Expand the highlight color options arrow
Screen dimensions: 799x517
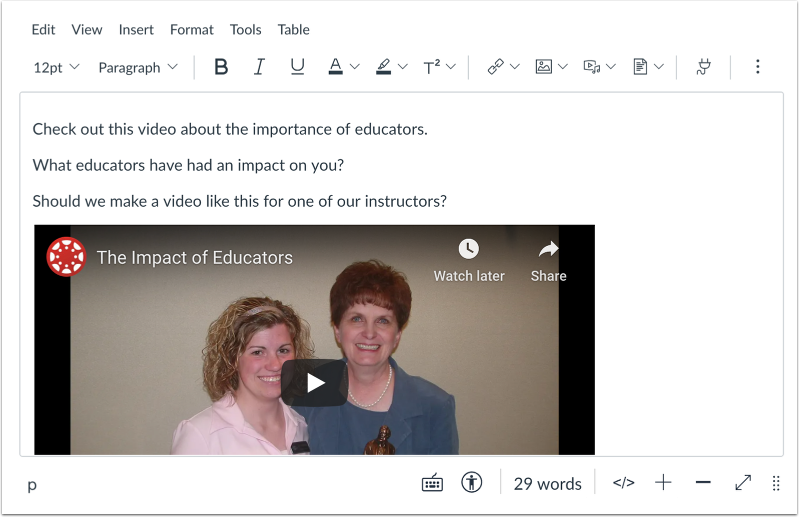(403, 67)
